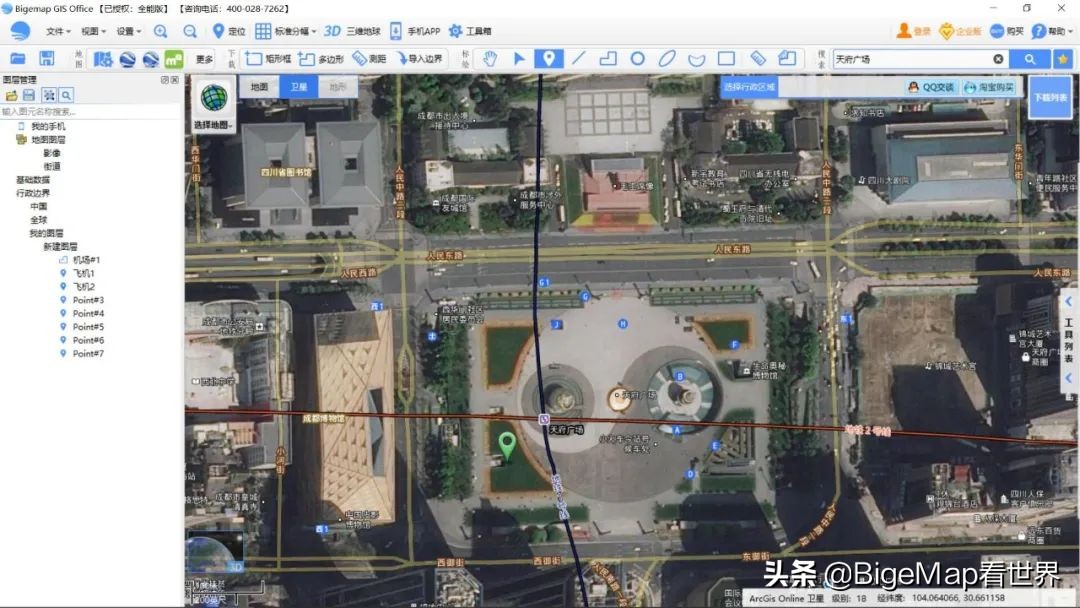The image size is (1080, 608).
Task: Select the green m map source icon
Action: click(174, 59)
